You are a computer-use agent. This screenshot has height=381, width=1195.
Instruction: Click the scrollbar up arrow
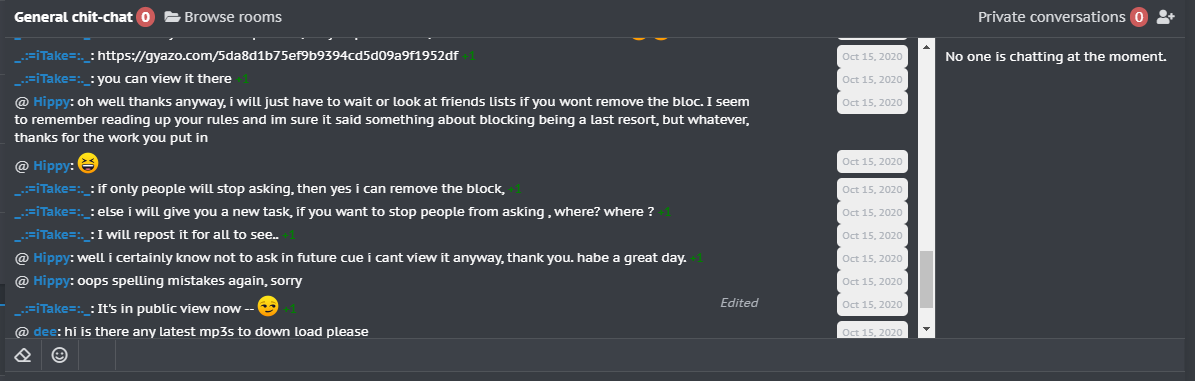click(x=927, y=47)
